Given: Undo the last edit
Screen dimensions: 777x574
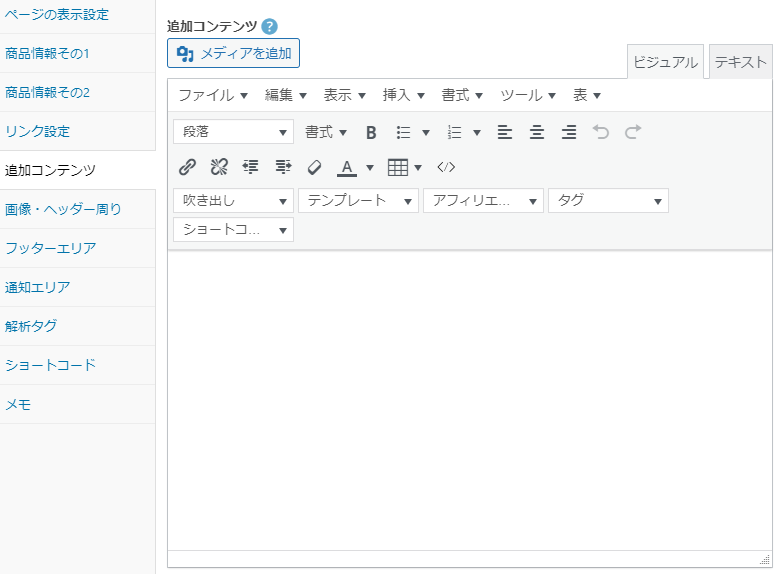Looking at the screenshot, I should 601,132.
